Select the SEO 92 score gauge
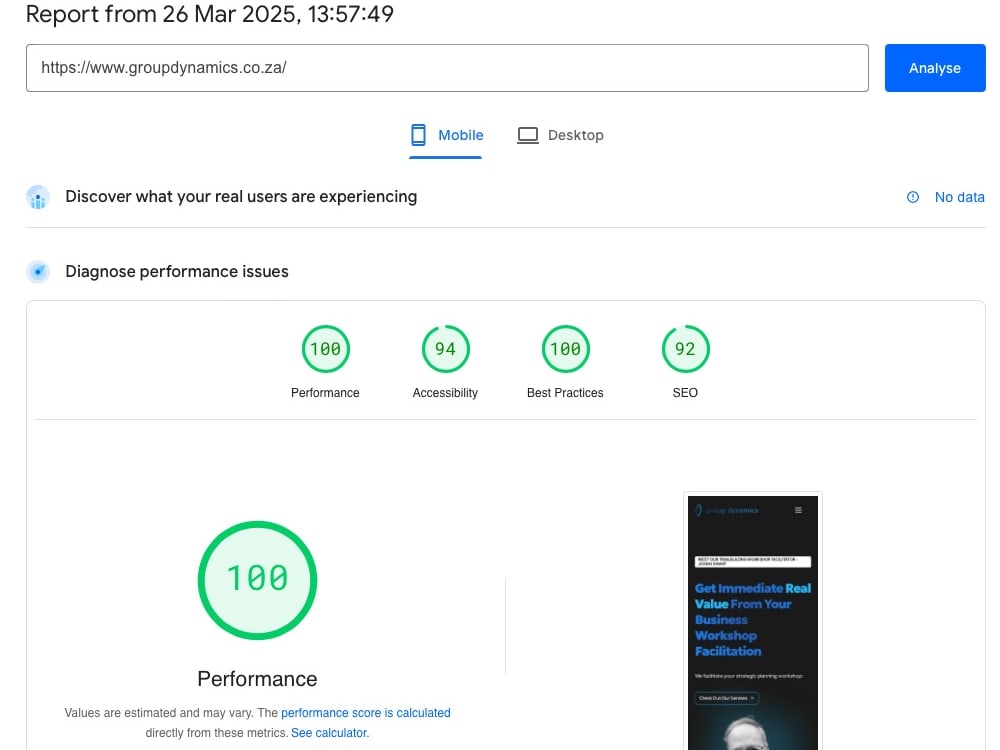Image resolution: width=1000 pixels, height=750 pixels. 685,349
